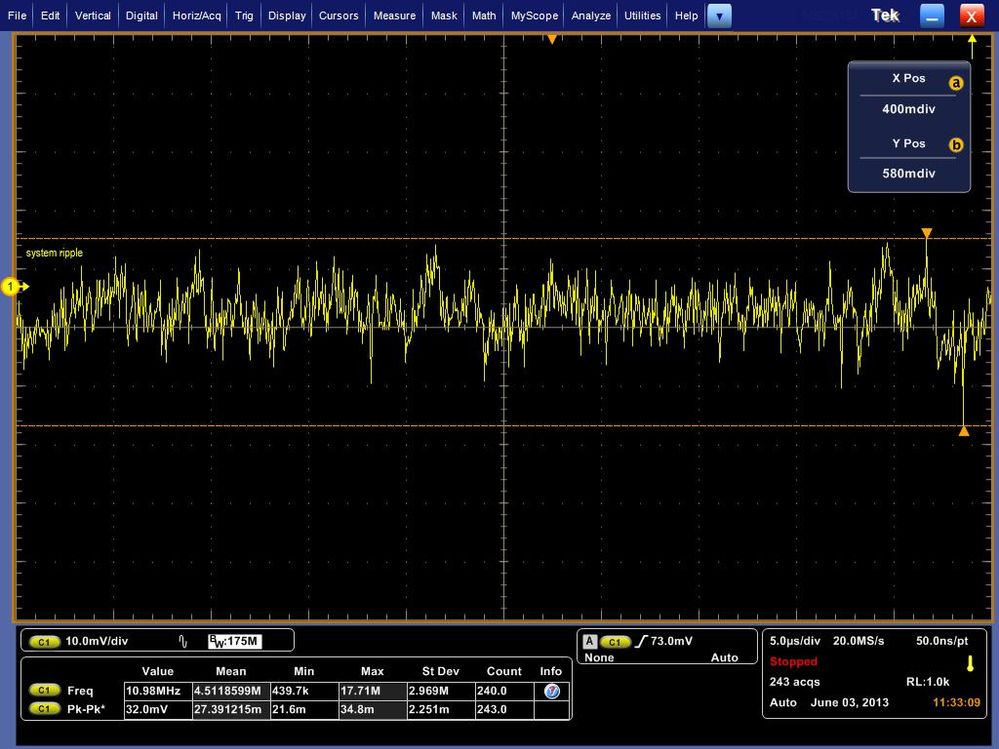The height and width of the screenshot is (749, 999).
Task: Click the 5.0µs/div horizontal scale readout
Action: (x=794, y=641)
